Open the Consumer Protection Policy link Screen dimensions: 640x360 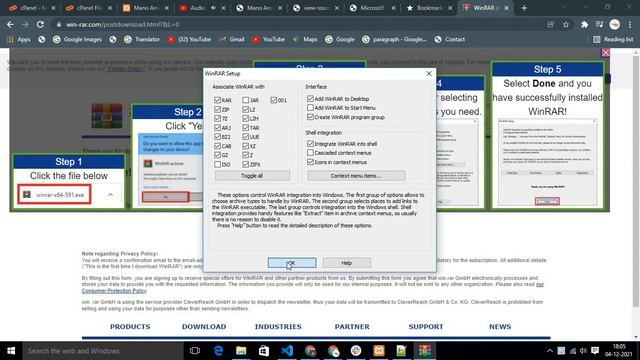coord(114,291)
